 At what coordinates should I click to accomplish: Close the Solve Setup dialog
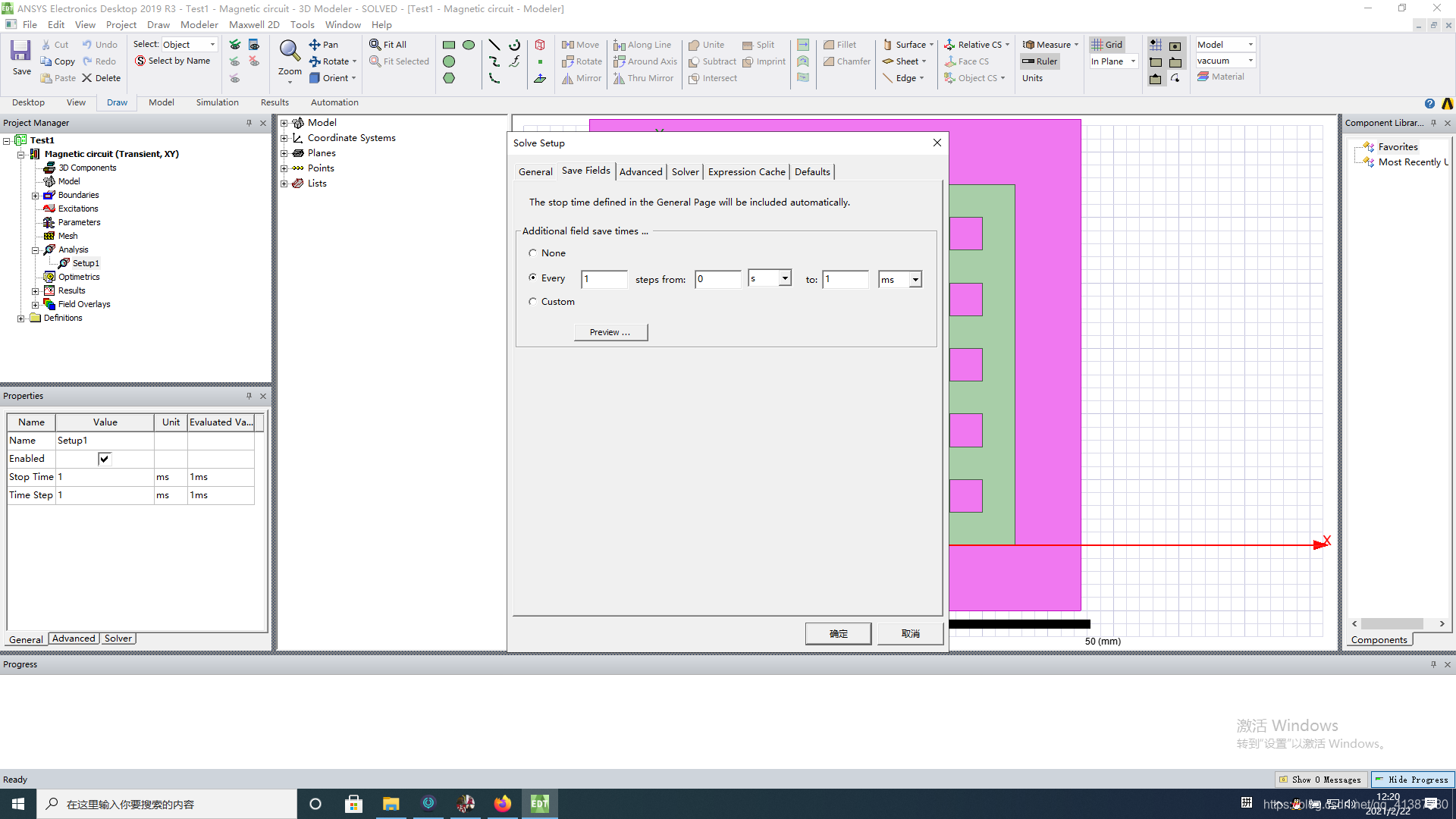click(937, 143)
